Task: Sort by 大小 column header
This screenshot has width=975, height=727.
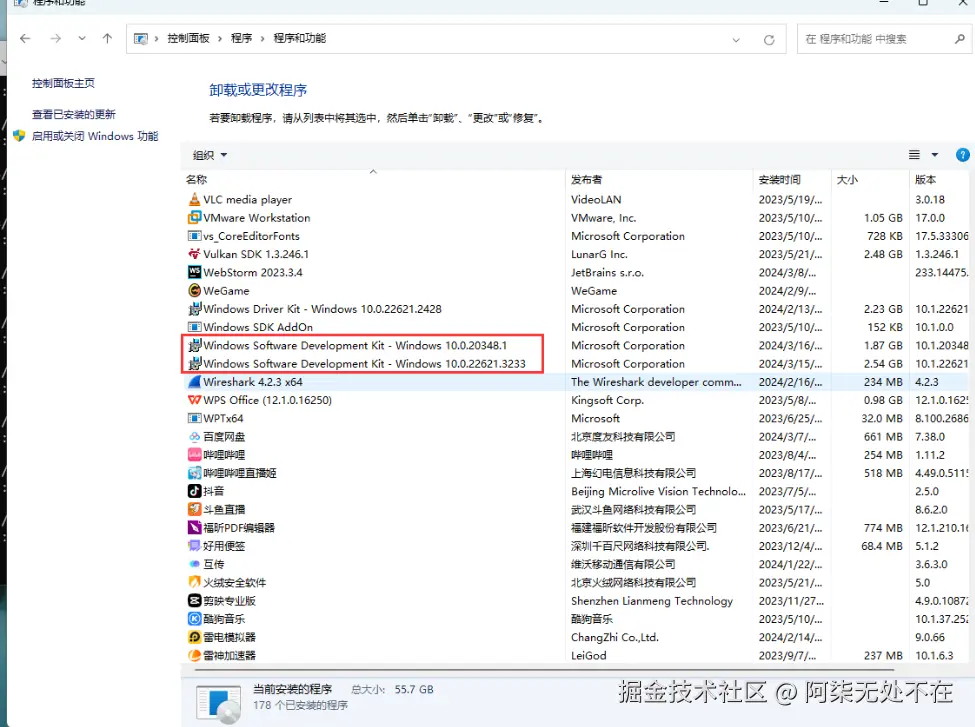Action: pyautogui.click(x=848, y=180)
